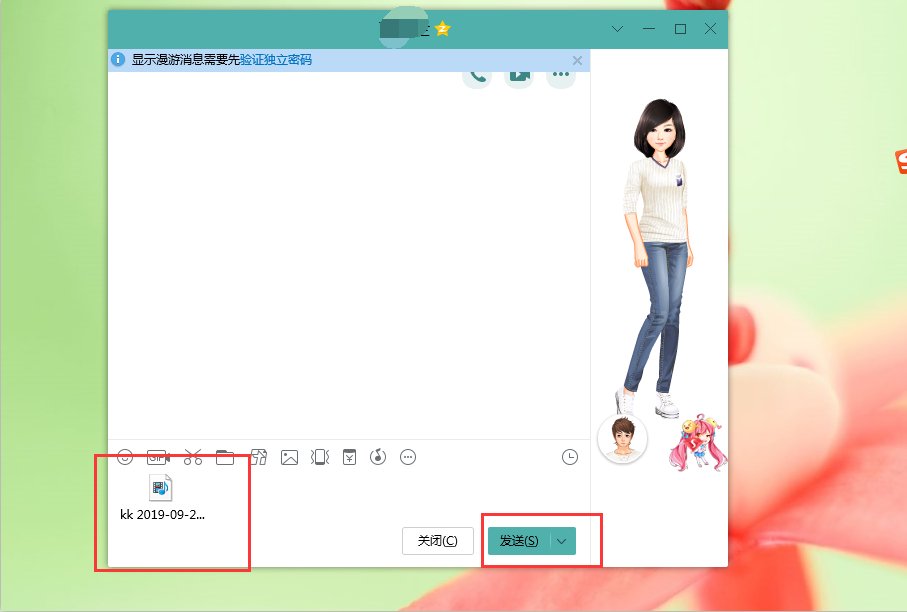Screen dimensions: 907x612
Task: Dismiss the roaming message notice bar
Action: [x=577, y=60]
